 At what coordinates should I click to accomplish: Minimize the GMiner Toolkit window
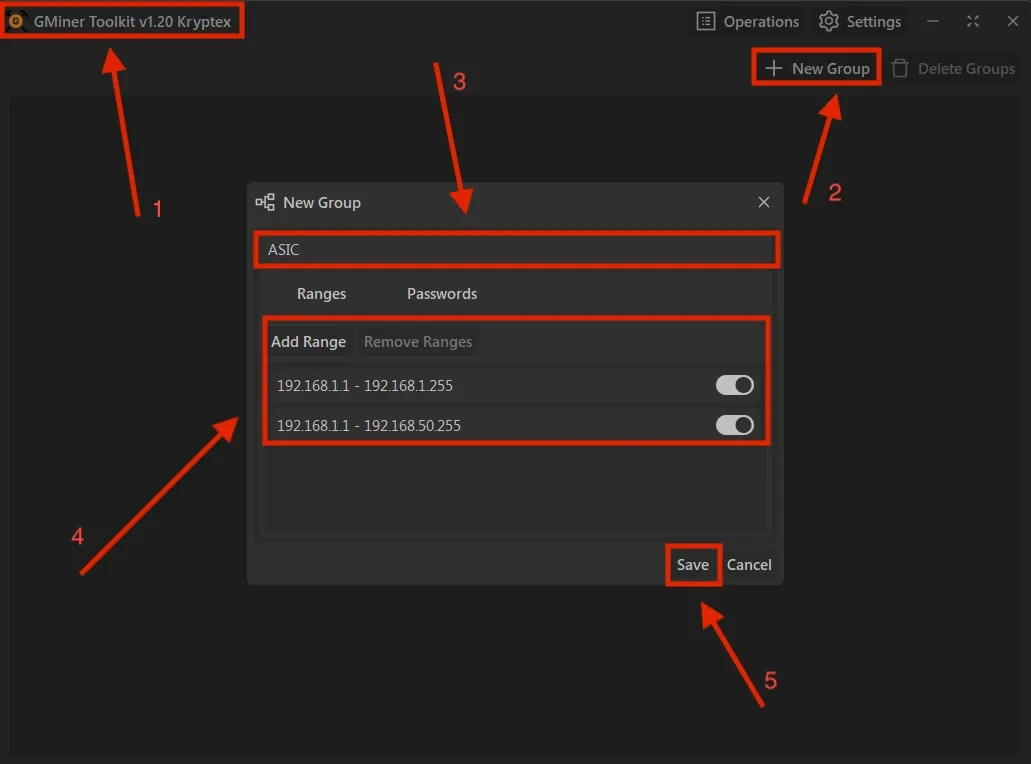(933, 21)
